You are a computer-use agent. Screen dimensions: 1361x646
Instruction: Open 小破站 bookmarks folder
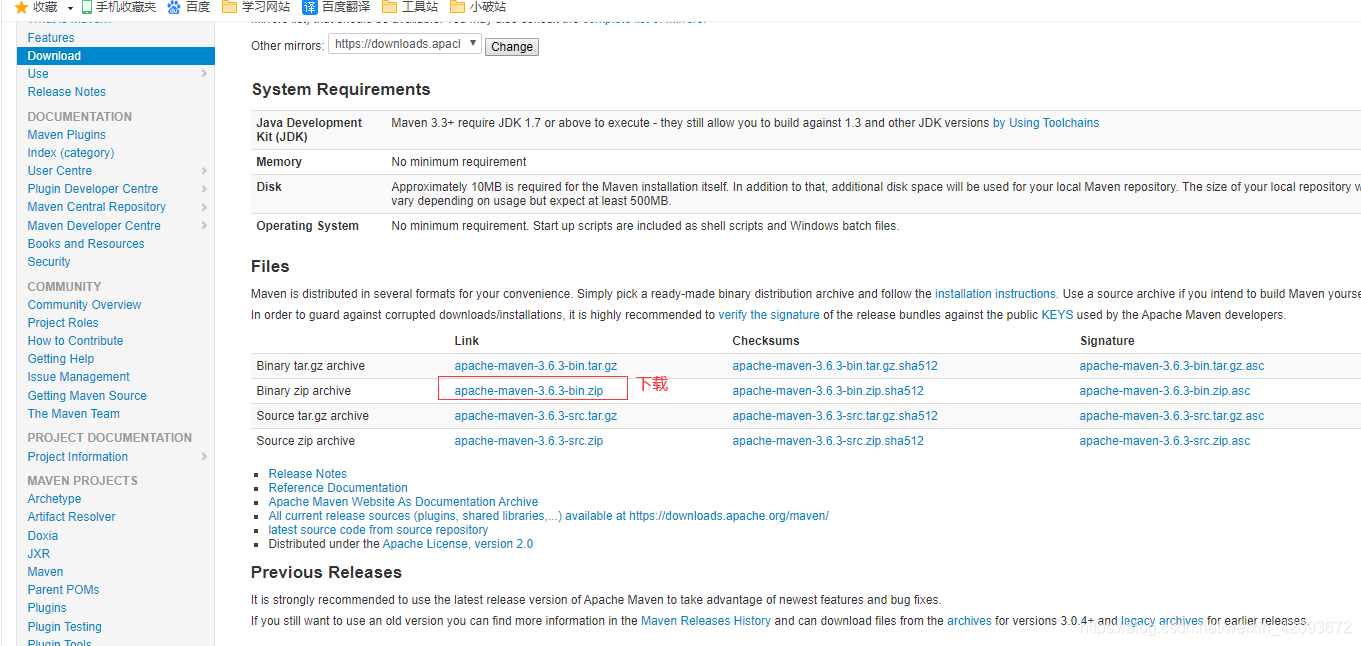478,7
